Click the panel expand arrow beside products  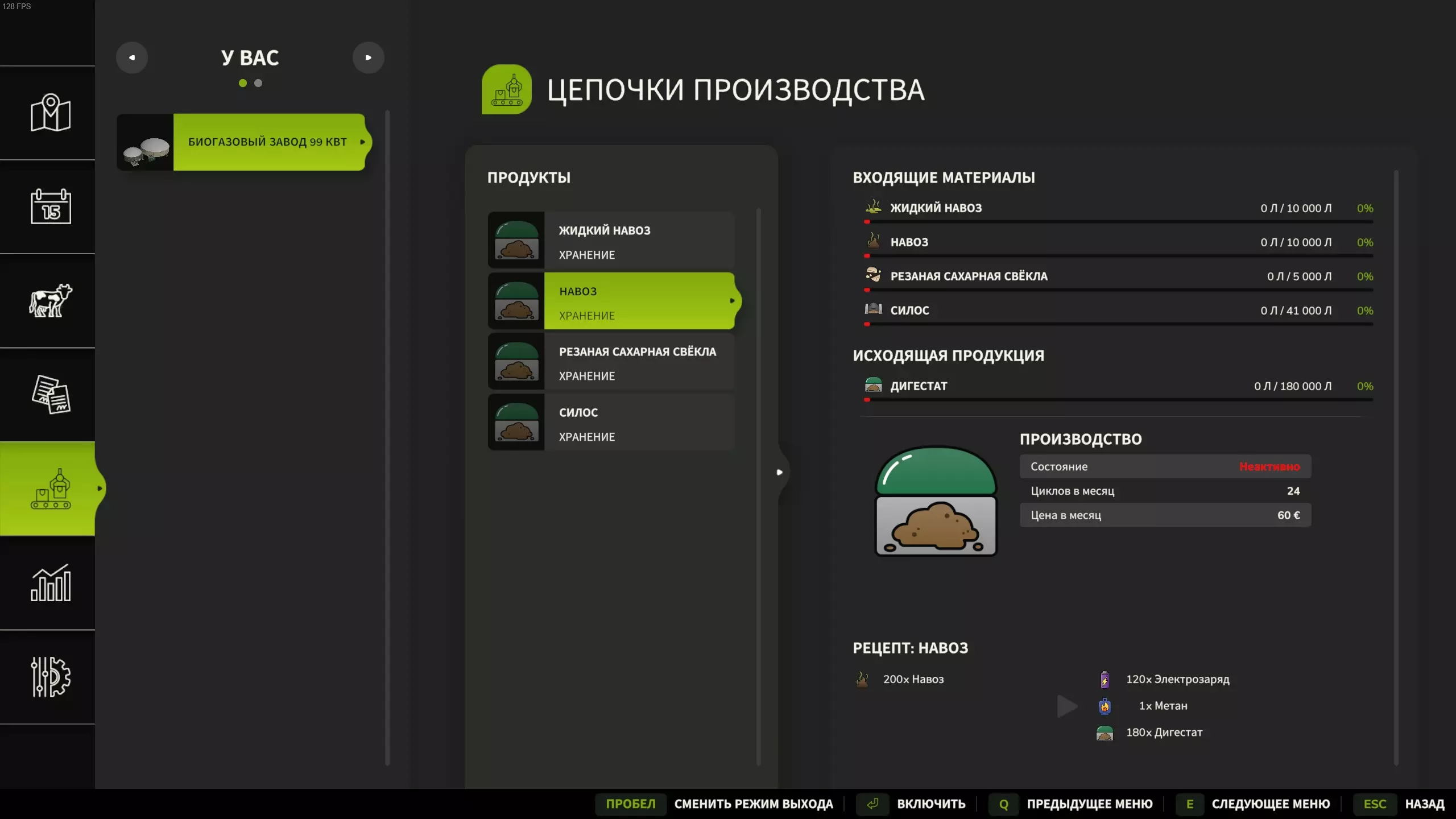pos(780,472)
